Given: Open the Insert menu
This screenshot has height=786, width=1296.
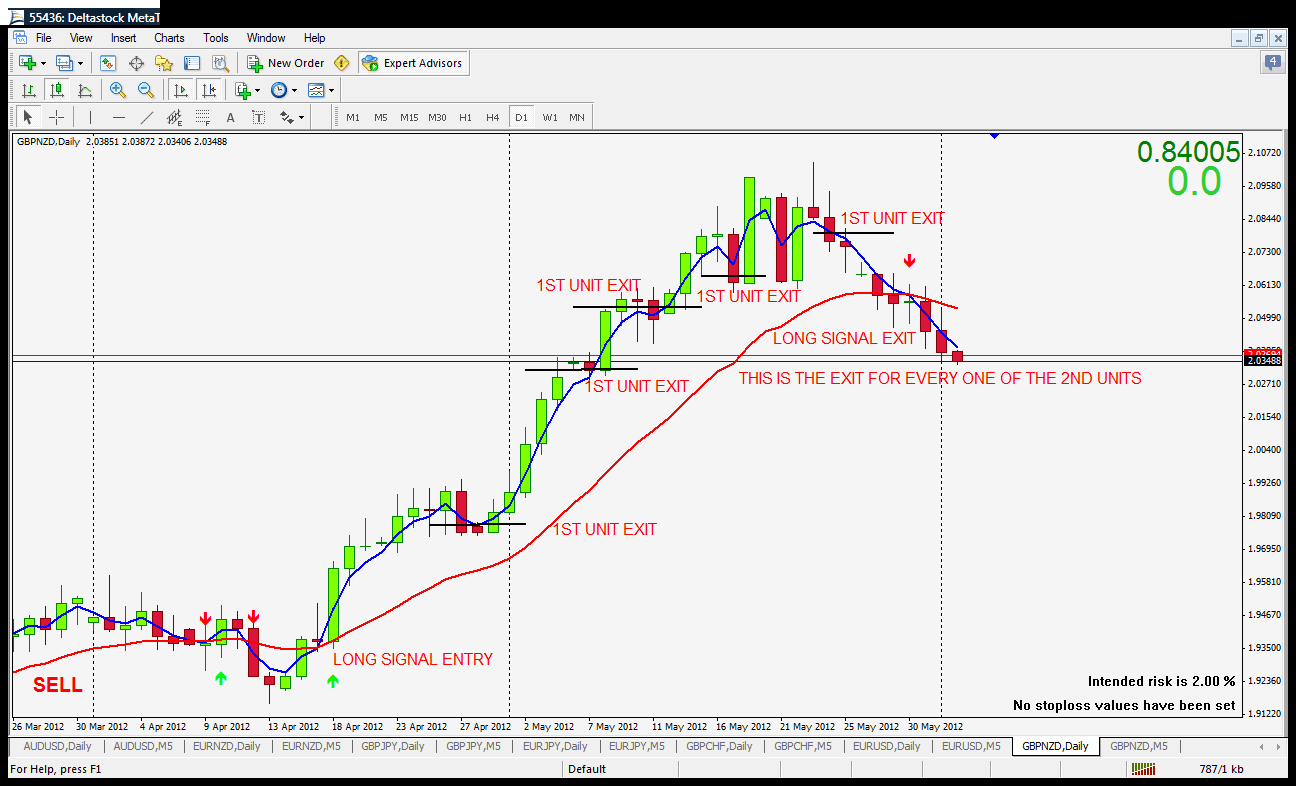Looking at the screenshot, I should pos(124,38).
